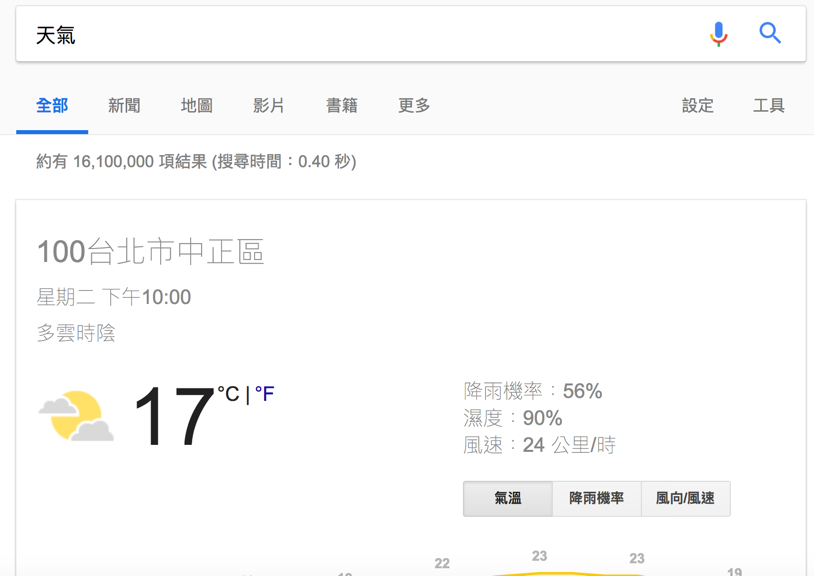Open the 設定 settings dropdown
The image size is (814, 576).
click(697, 106)
